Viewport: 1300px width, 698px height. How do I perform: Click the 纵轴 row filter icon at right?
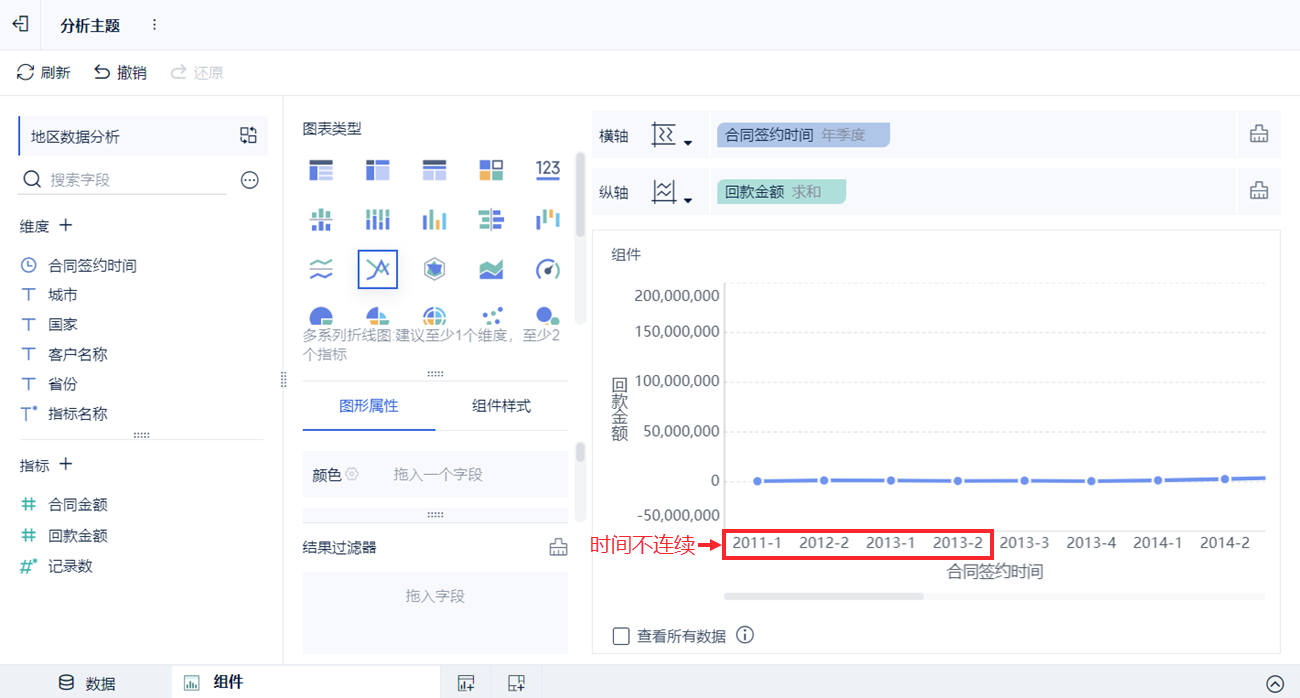click(1259, 191)
